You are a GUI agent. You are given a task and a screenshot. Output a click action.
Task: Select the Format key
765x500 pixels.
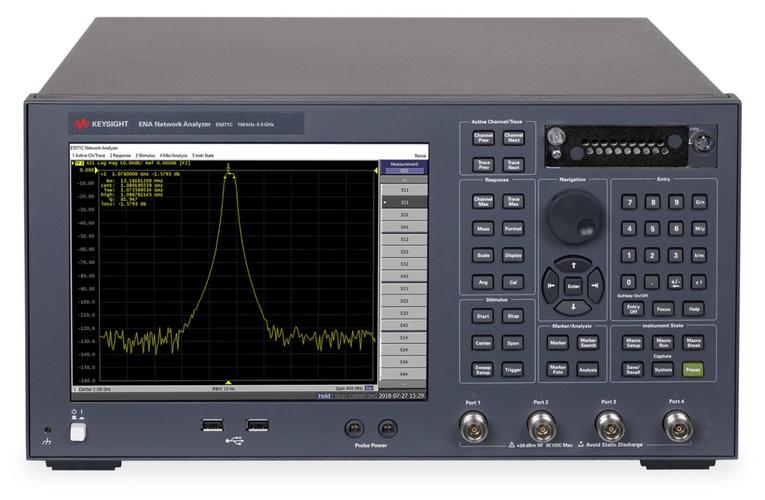click(x=513, y=228)
